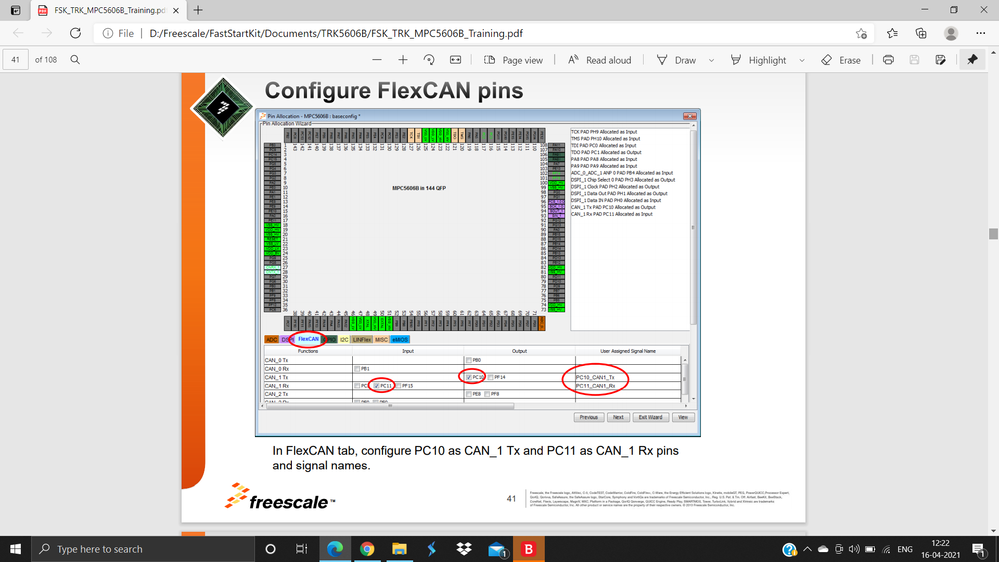The height and width of the screenshot is (562, 999).
Task: Open Dropbox from the taskbar
Action: pyautogui.click(x=464, y=549)
